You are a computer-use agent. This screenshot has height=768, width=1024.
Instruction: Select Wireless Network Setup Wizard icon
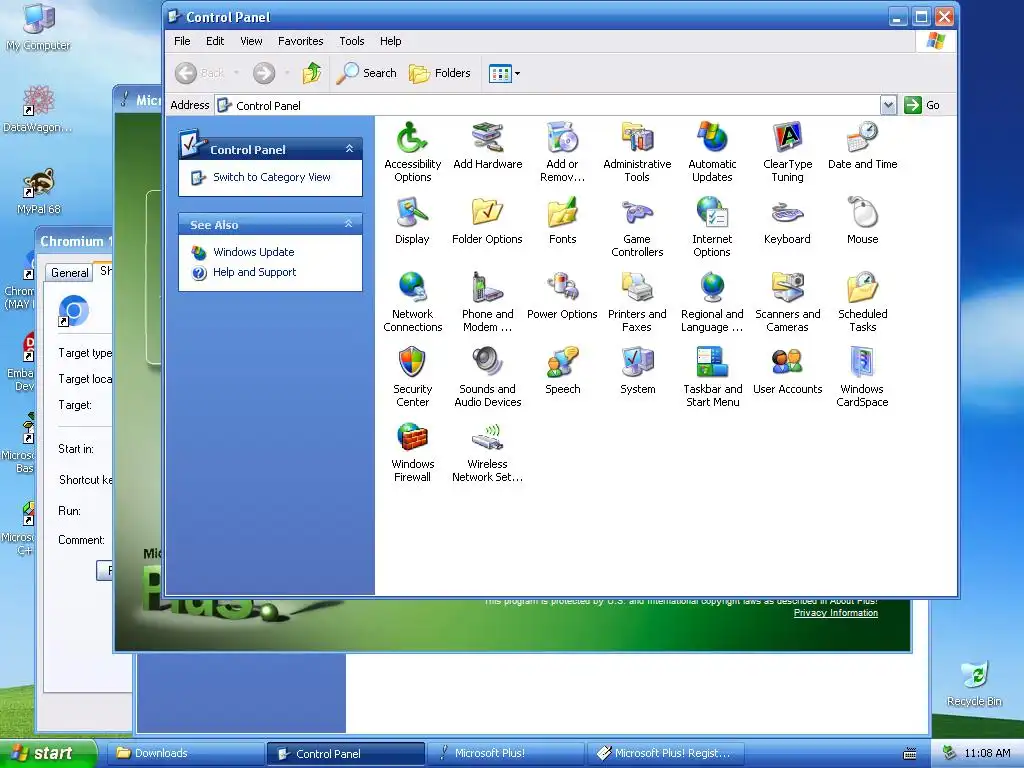click(487, 452)
